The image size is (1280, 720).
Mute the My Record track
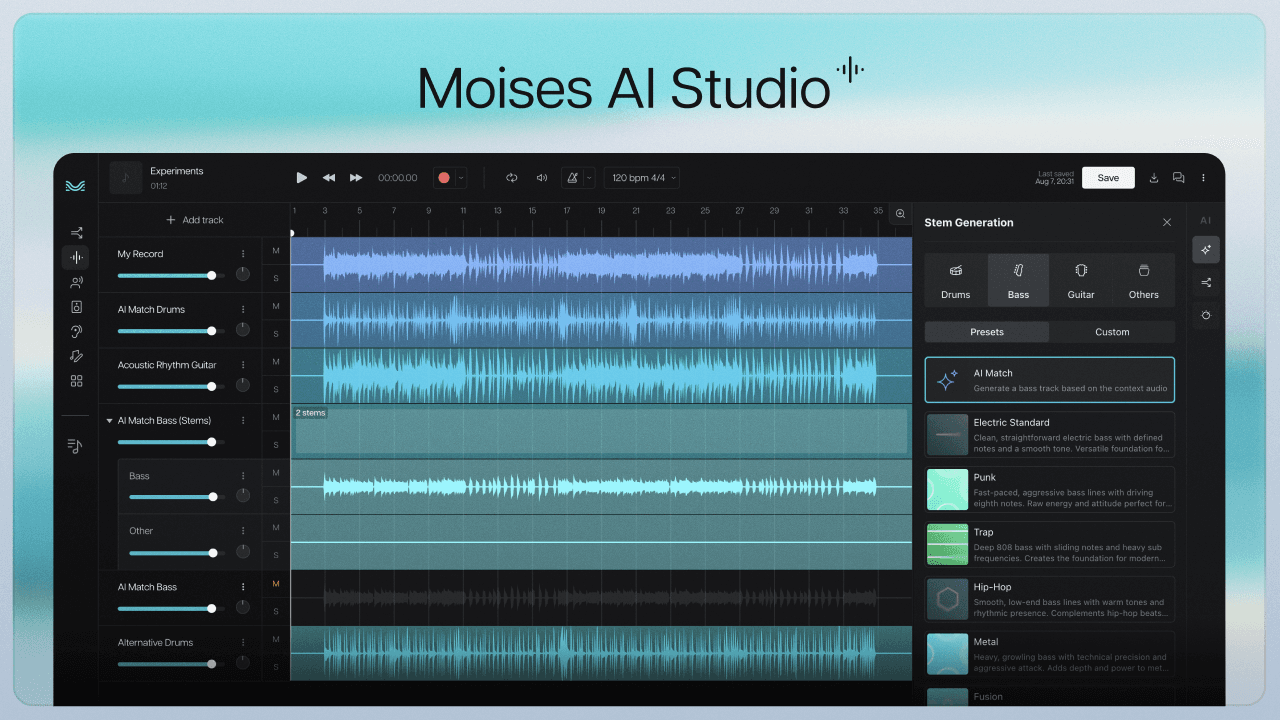pos(276,251)
